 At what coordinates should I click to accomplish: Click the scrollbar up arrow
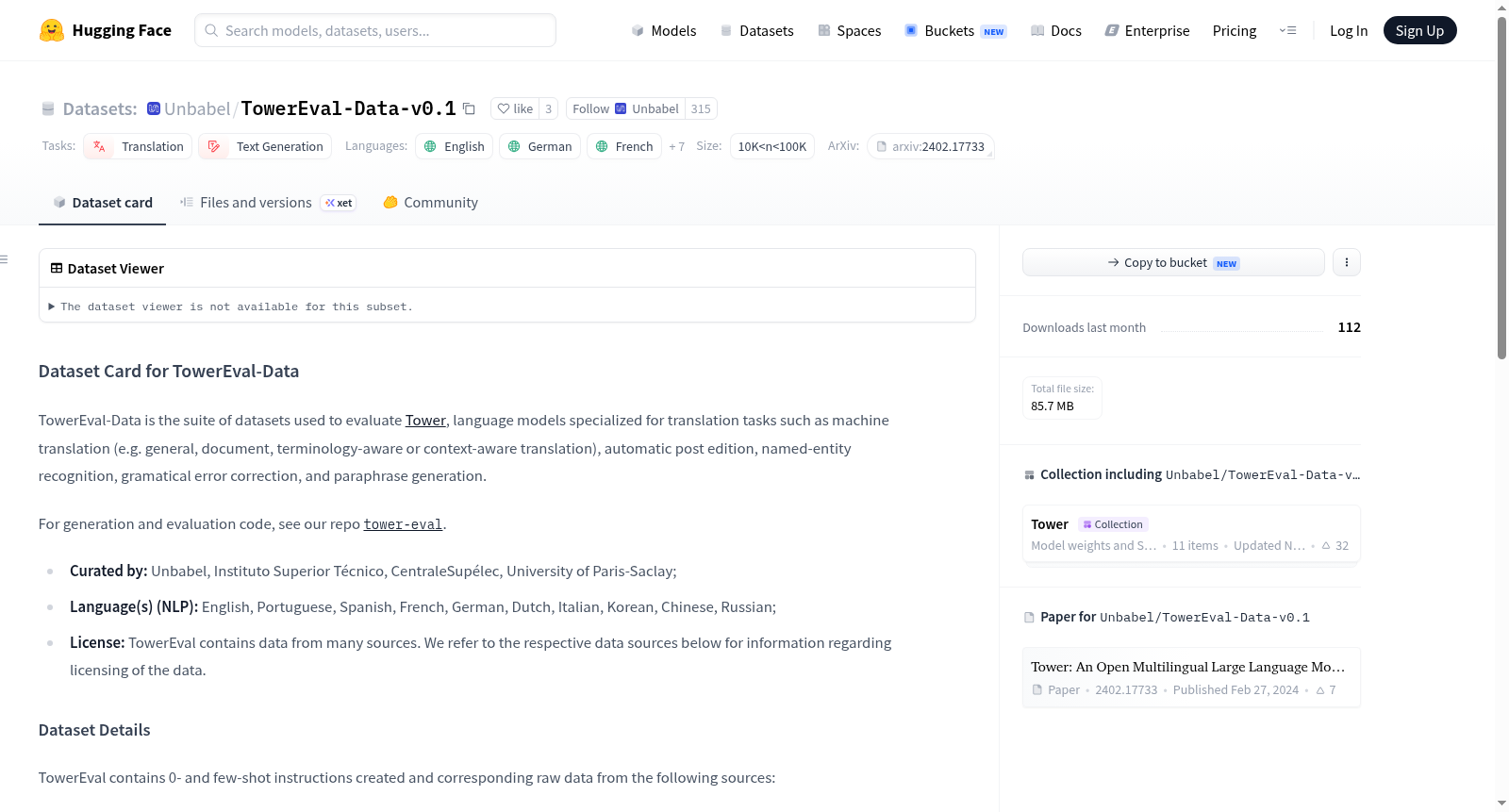pyautogui.click(x=1501, y=8)
